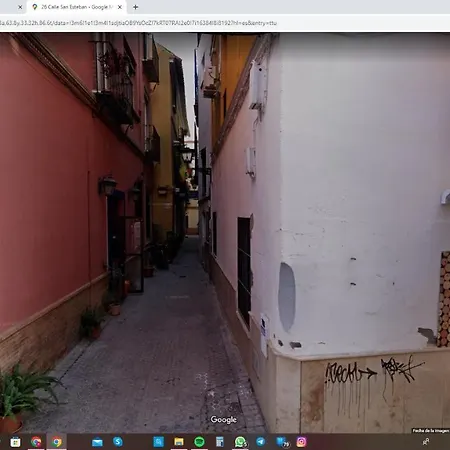The width and height of the screenshot is (450, 450).
Task: Open WhatsApp in the taskbar
Action: click(x=240, y=442)
